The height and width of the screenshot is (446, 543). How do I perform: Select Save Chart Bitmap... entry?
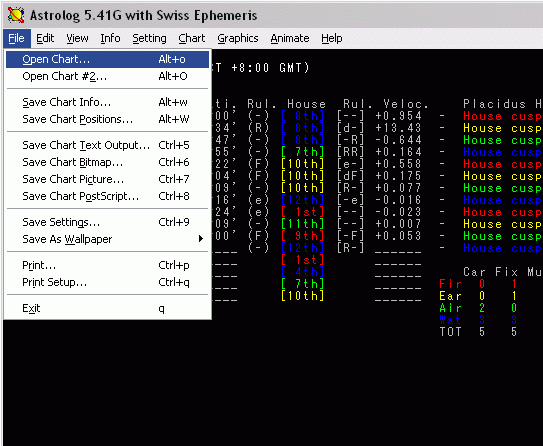[x=107, y=162]
